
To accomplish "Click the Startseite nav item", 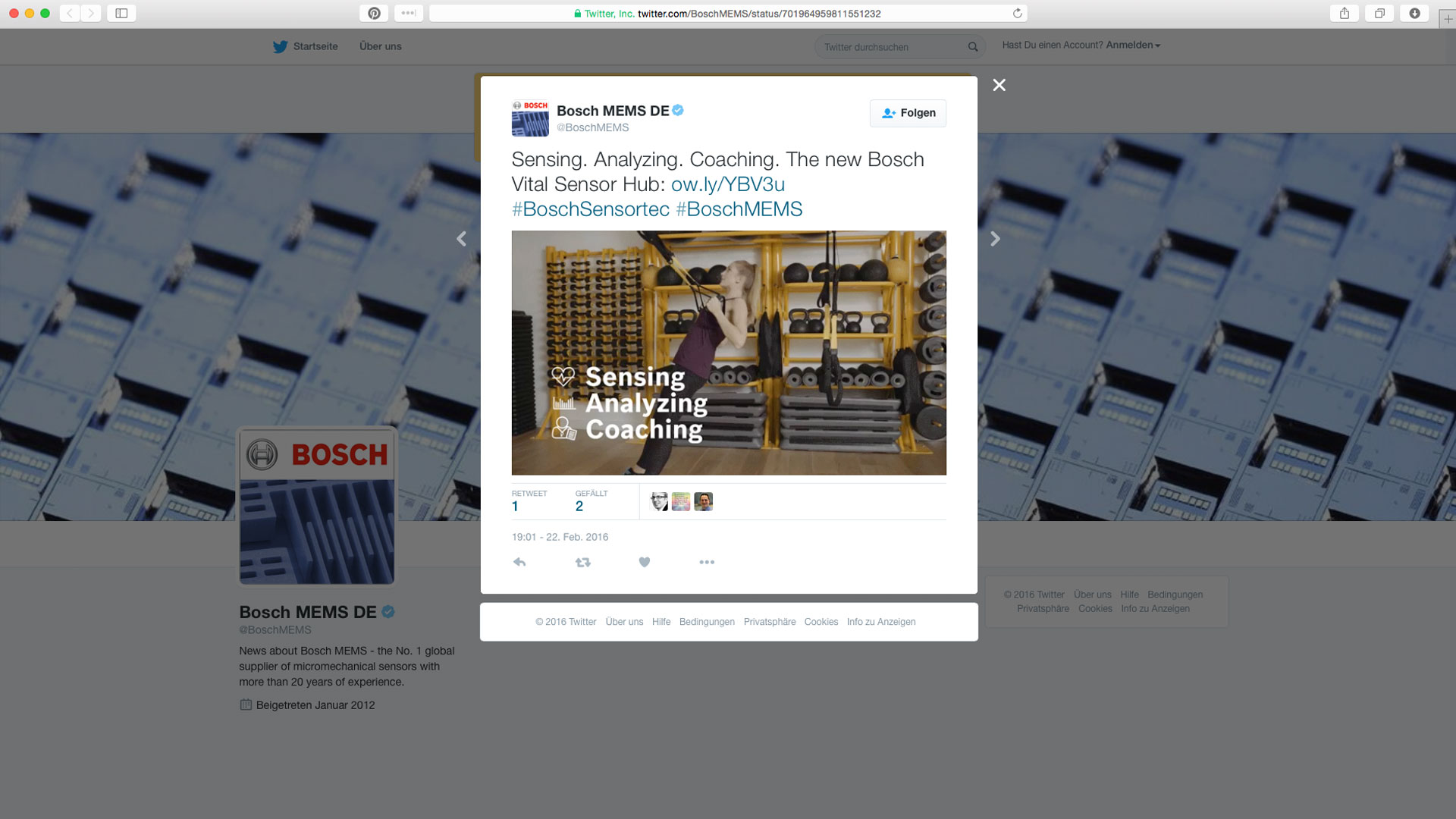I will (x=315, y=46).
